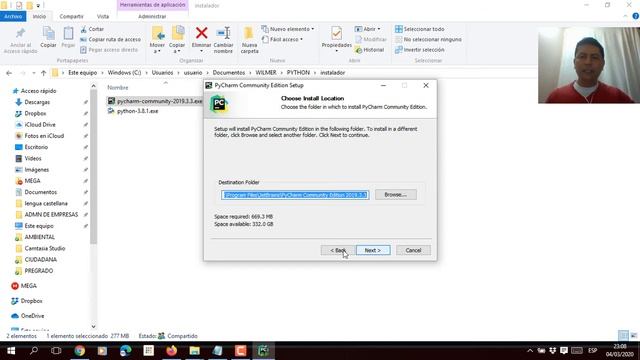
Task: Open File Explorer taskbar icon
Action: coord(194,351)
